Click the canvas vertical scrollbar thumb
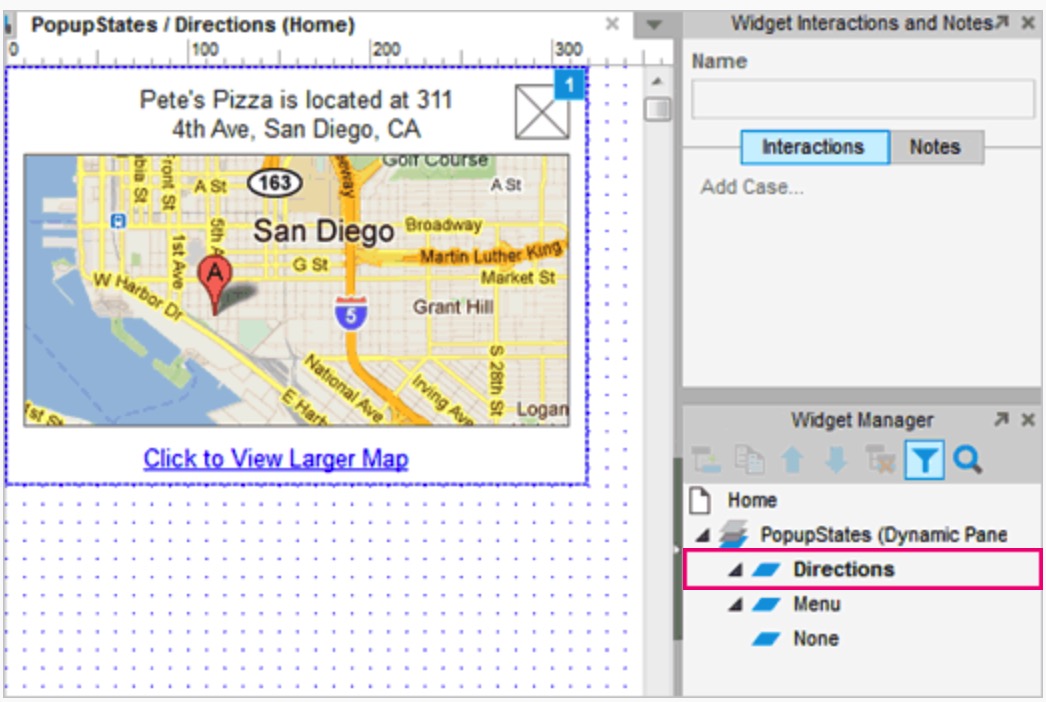The width and height of the screenshot is (1046, 702). coord(658,109)
